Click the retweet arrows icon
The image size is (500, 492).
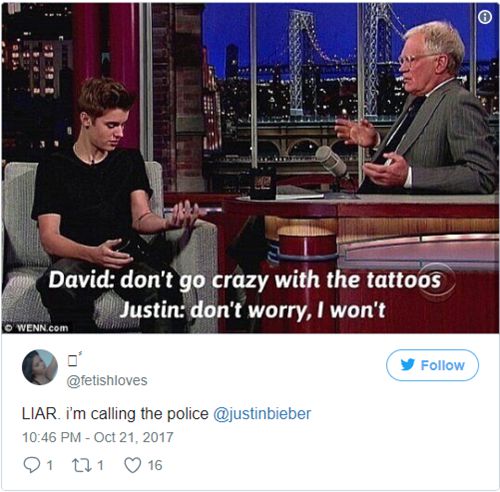pos(82,465)
